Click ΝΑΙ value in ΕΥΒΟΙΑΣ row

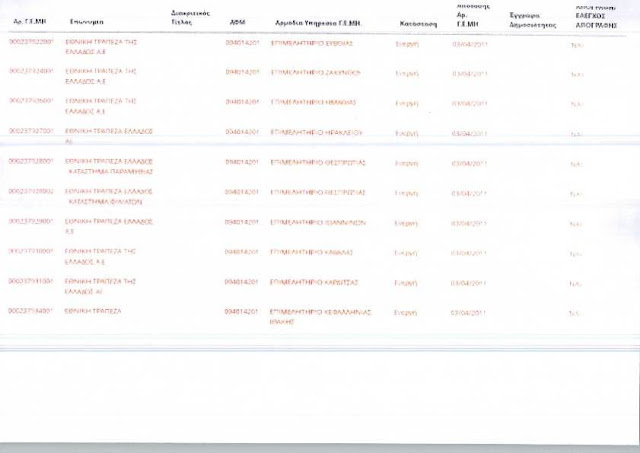click(577, 45)
